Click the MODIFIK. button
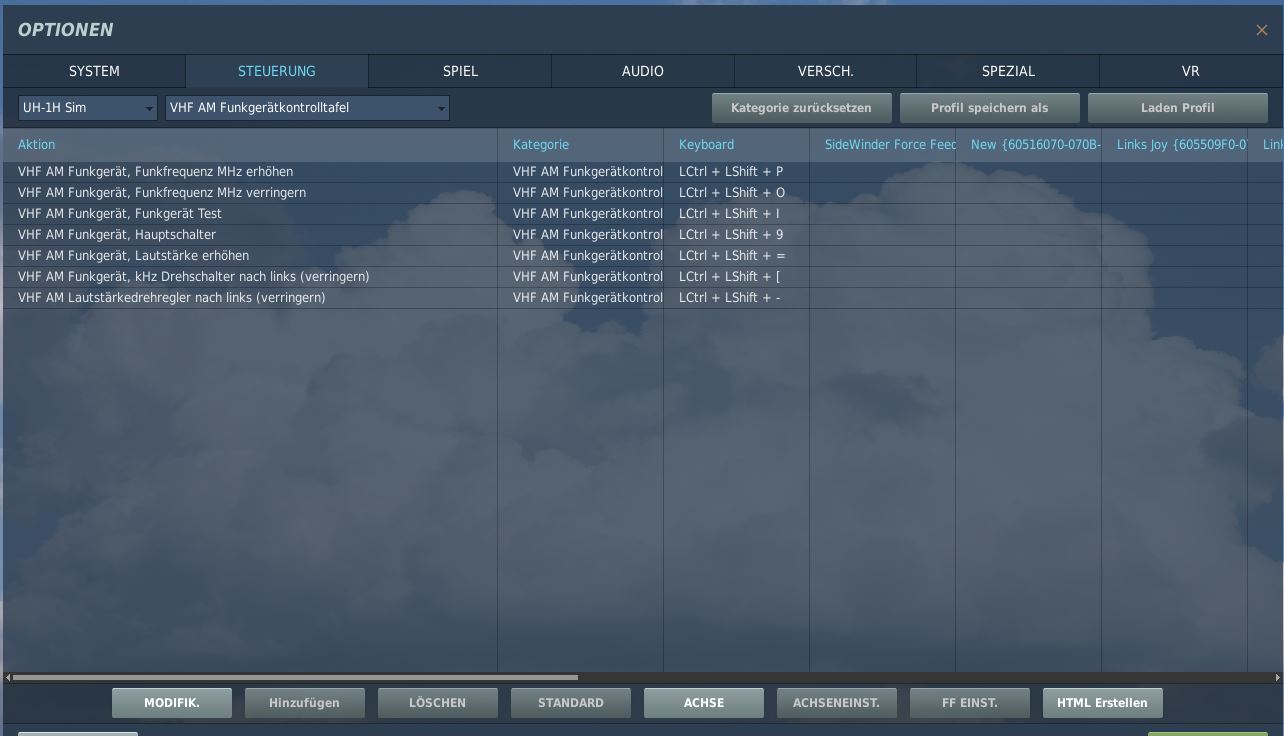 click(x=172, y=702)
